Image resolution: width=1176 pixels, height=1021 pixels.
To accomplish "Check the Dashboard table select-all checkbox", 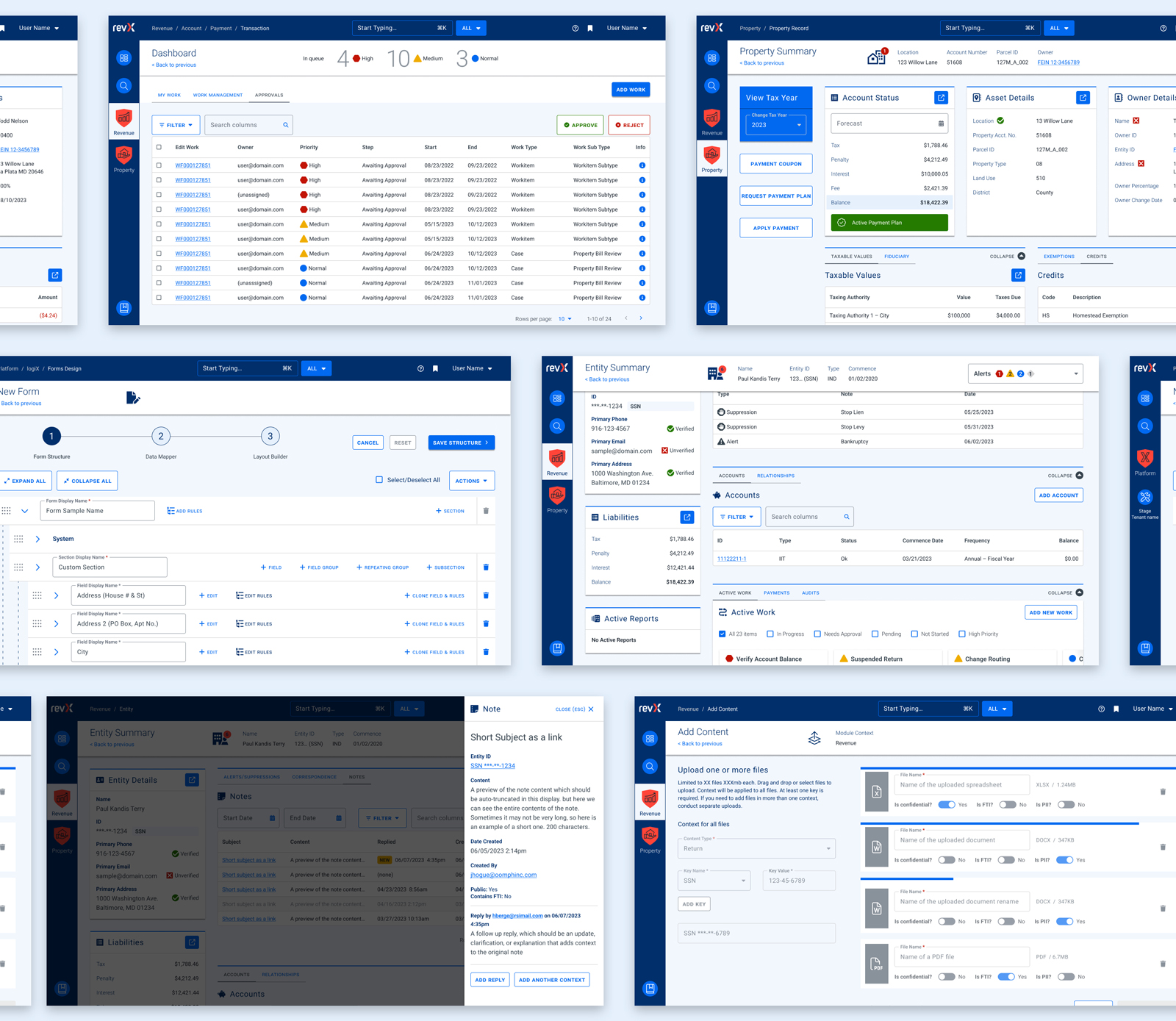I will click(159, 147).
